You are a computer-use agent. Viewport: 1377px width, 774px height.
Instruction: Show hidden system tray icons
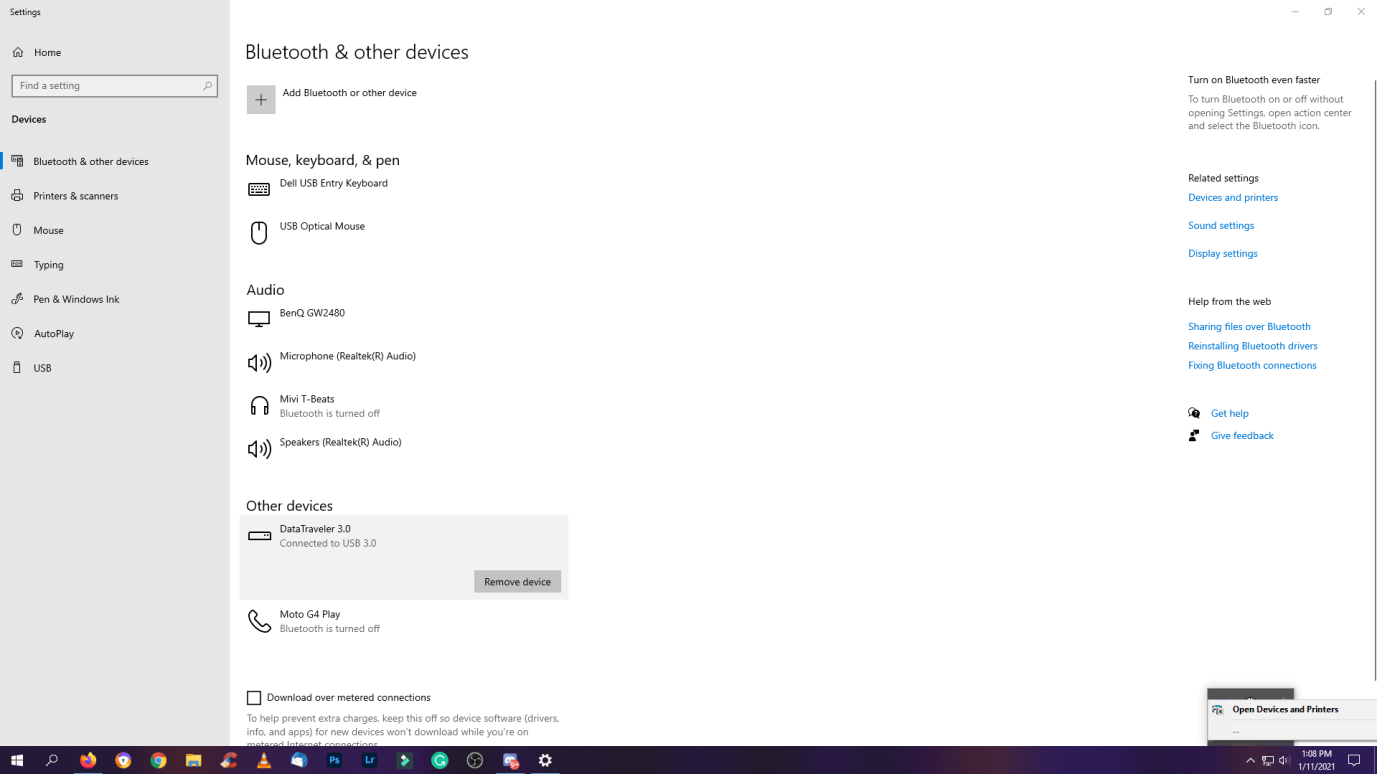(1250, 761)
